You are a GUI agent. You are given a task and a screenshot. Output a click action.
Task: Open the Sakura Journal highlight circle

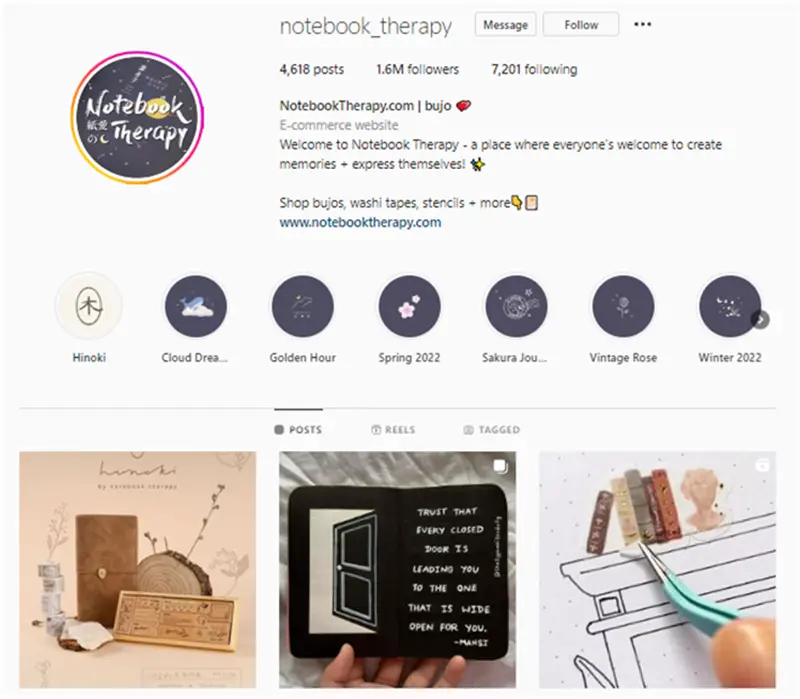click(516, 306)
